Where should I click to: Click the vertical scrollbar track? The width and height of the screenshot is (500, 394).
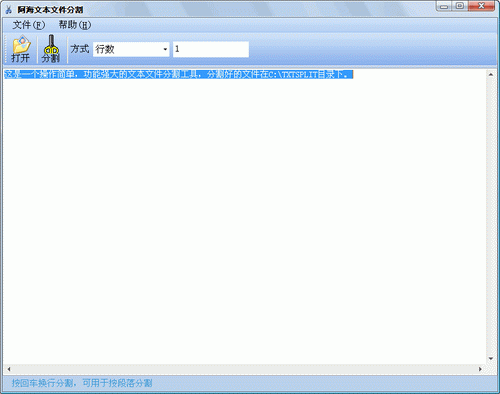pos(491,217)
